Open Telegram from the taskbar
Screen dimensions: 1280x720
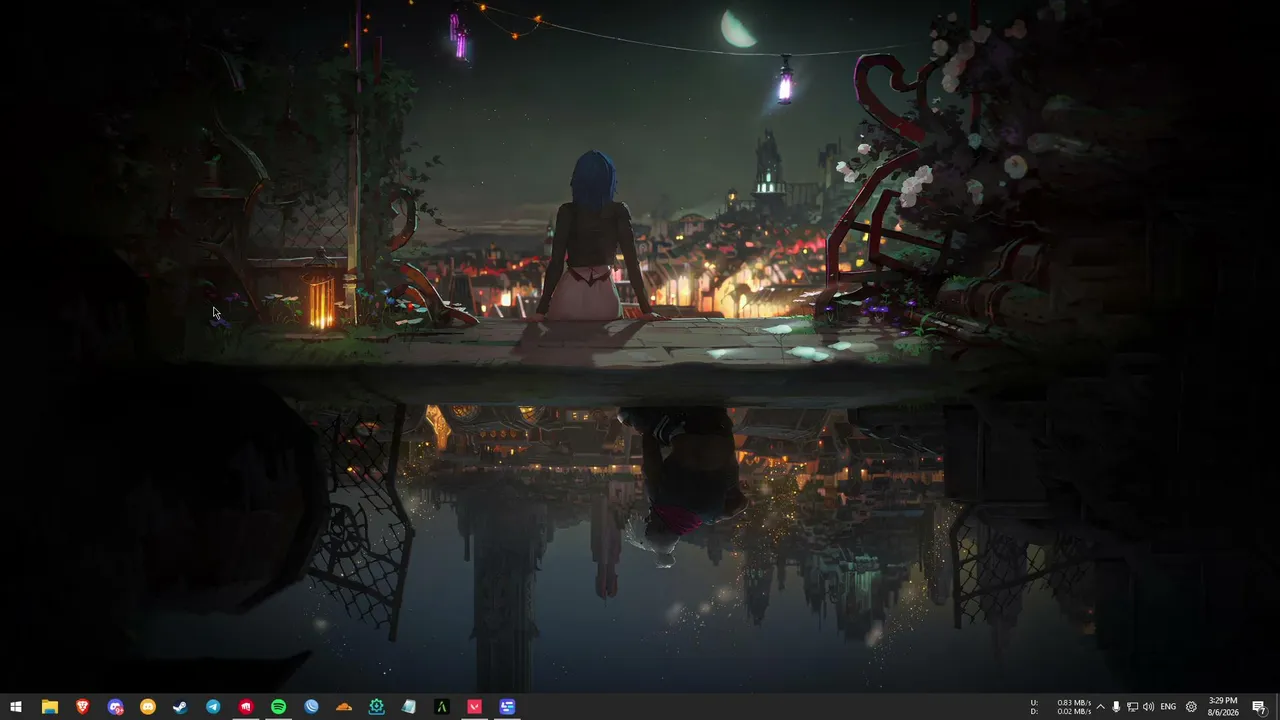pyautogui.click(x=213, y=707)
